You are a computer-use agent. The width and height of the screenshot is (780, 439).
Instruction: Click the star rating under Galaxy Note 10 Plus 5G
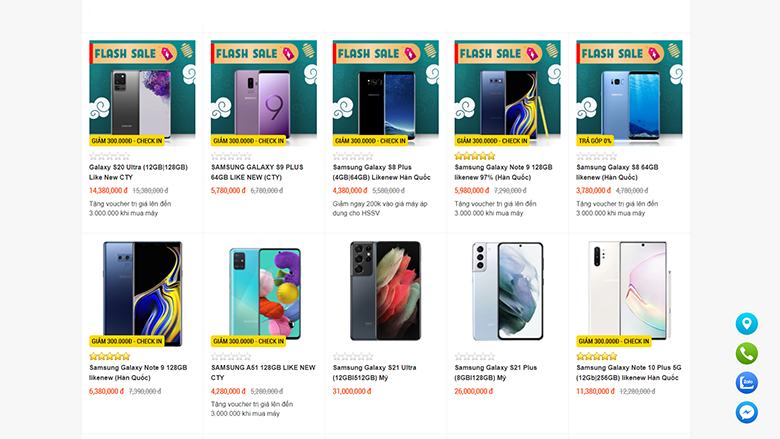(x=596, y=356)
